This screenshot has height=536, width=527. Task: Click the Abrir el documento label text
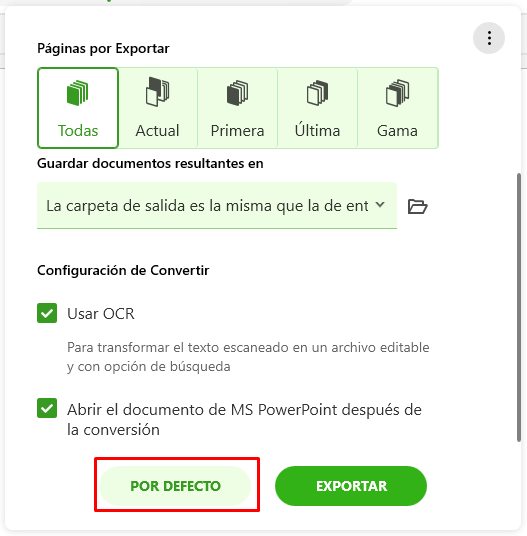pyautogui.click(x=244, y=419)
